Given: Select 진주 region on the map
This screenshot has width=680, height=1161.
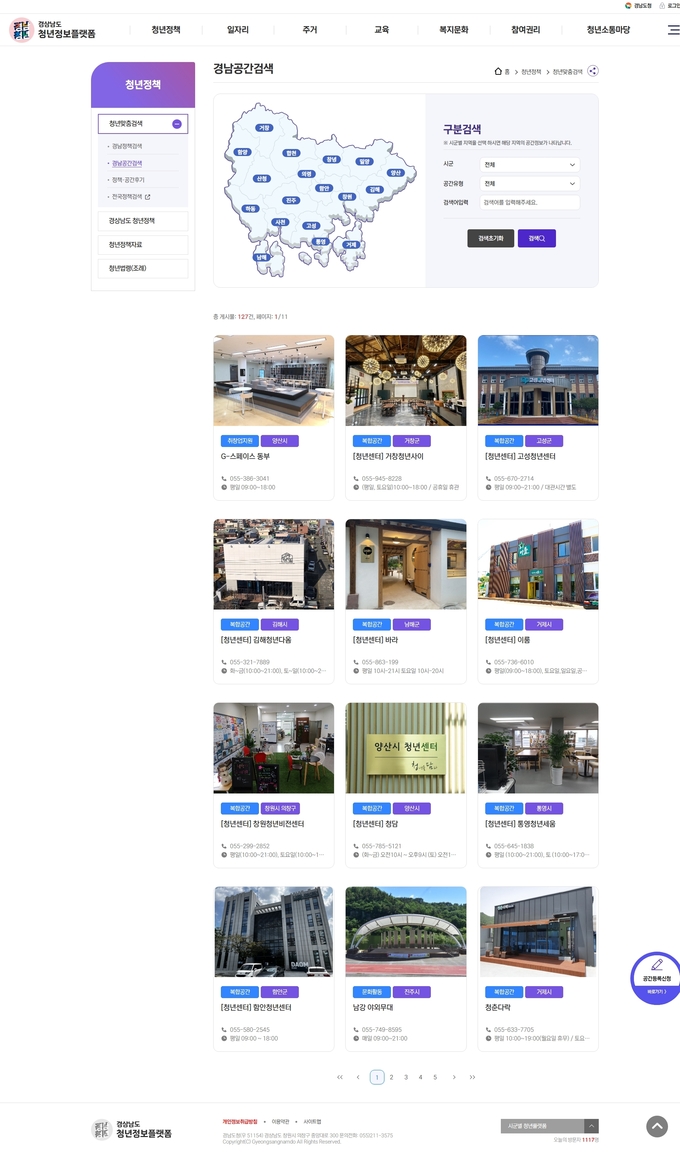Looking at the screenshot, I should click(291, 200).
